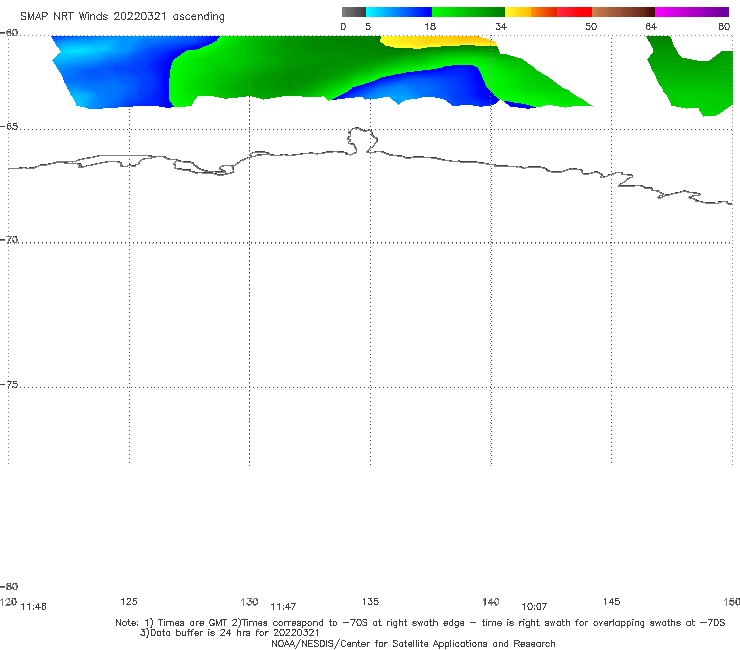The height and width of the screenshot is (650, 740).
Task: Click the longitude label '125'
Action: pos(129,601)
